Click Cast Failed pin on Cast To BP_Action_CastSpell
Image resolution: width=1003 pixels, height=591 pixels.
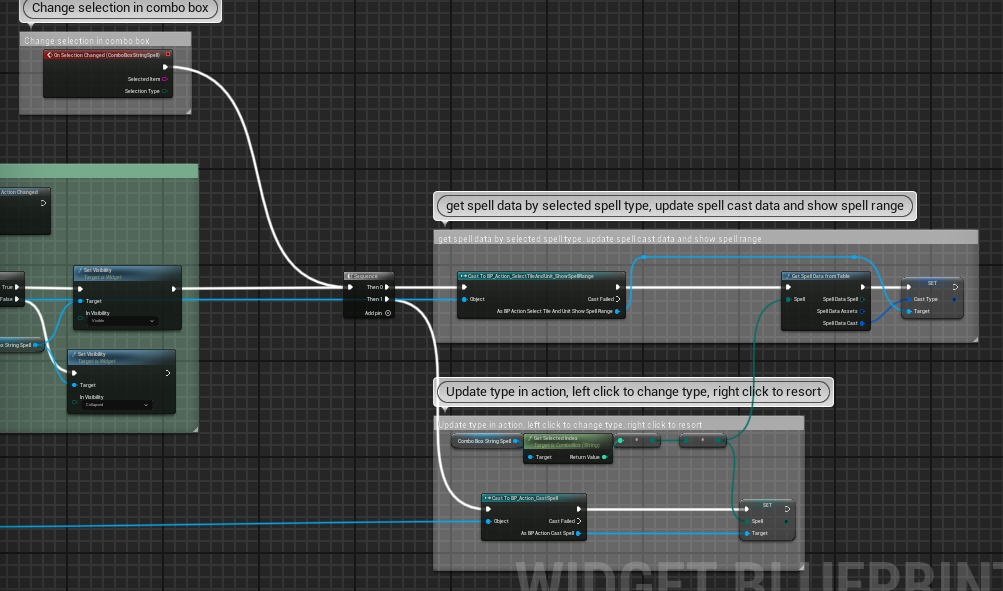(x=579, y=521)
